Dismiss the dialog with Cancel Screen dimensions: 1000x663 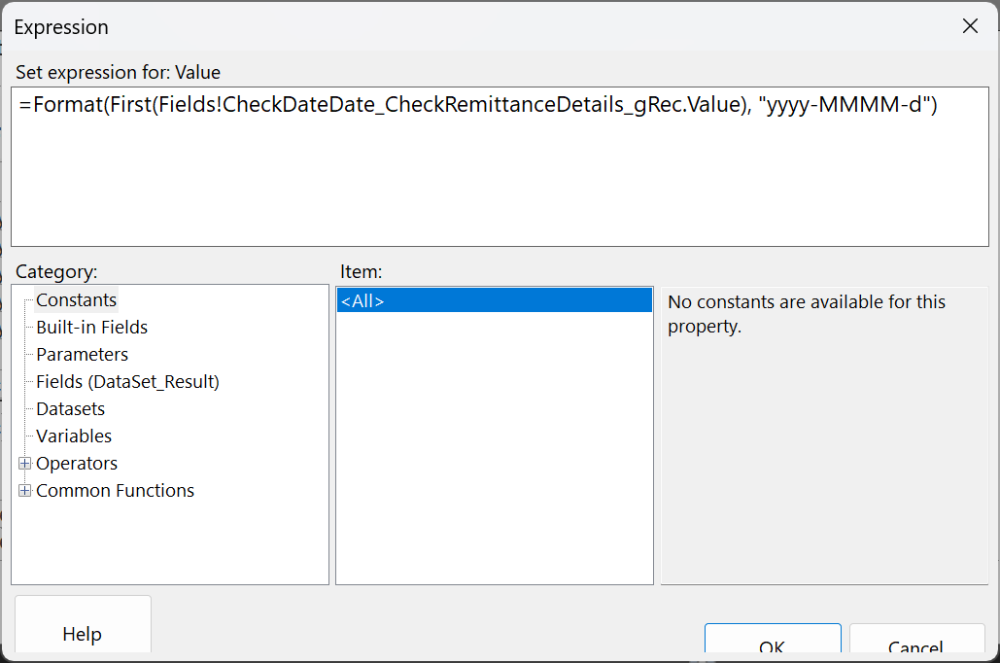tap(916, 648)
